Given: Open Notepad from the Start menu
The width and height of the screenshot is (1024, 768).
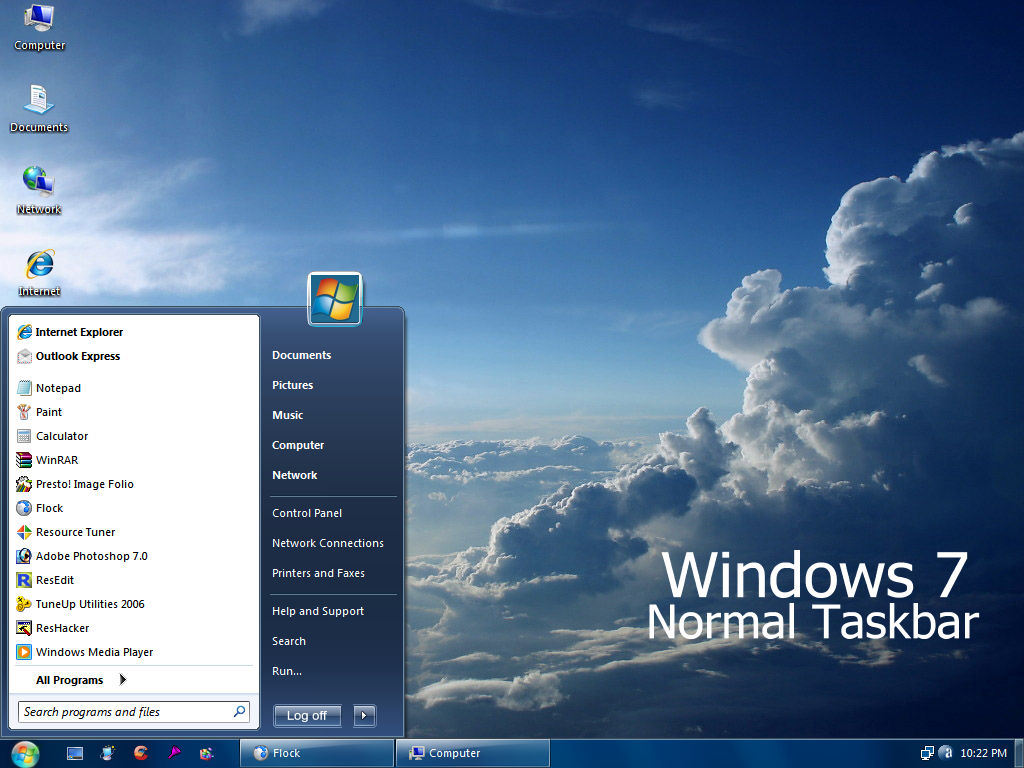Looking at the screenshot, I should pyautogui.click(x=58, y=387).
